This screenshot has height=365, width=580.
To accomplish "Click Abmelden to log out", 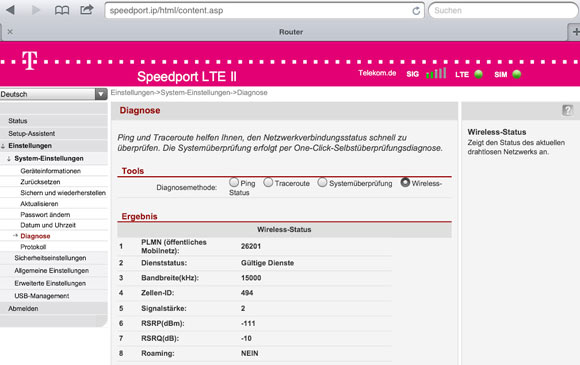I will (23, 308).
